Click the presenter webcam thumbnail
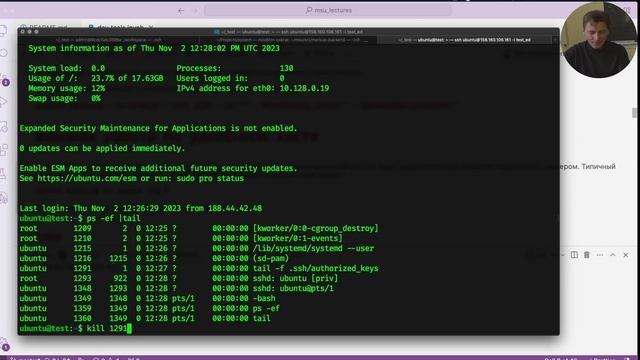 click(598, 41)
